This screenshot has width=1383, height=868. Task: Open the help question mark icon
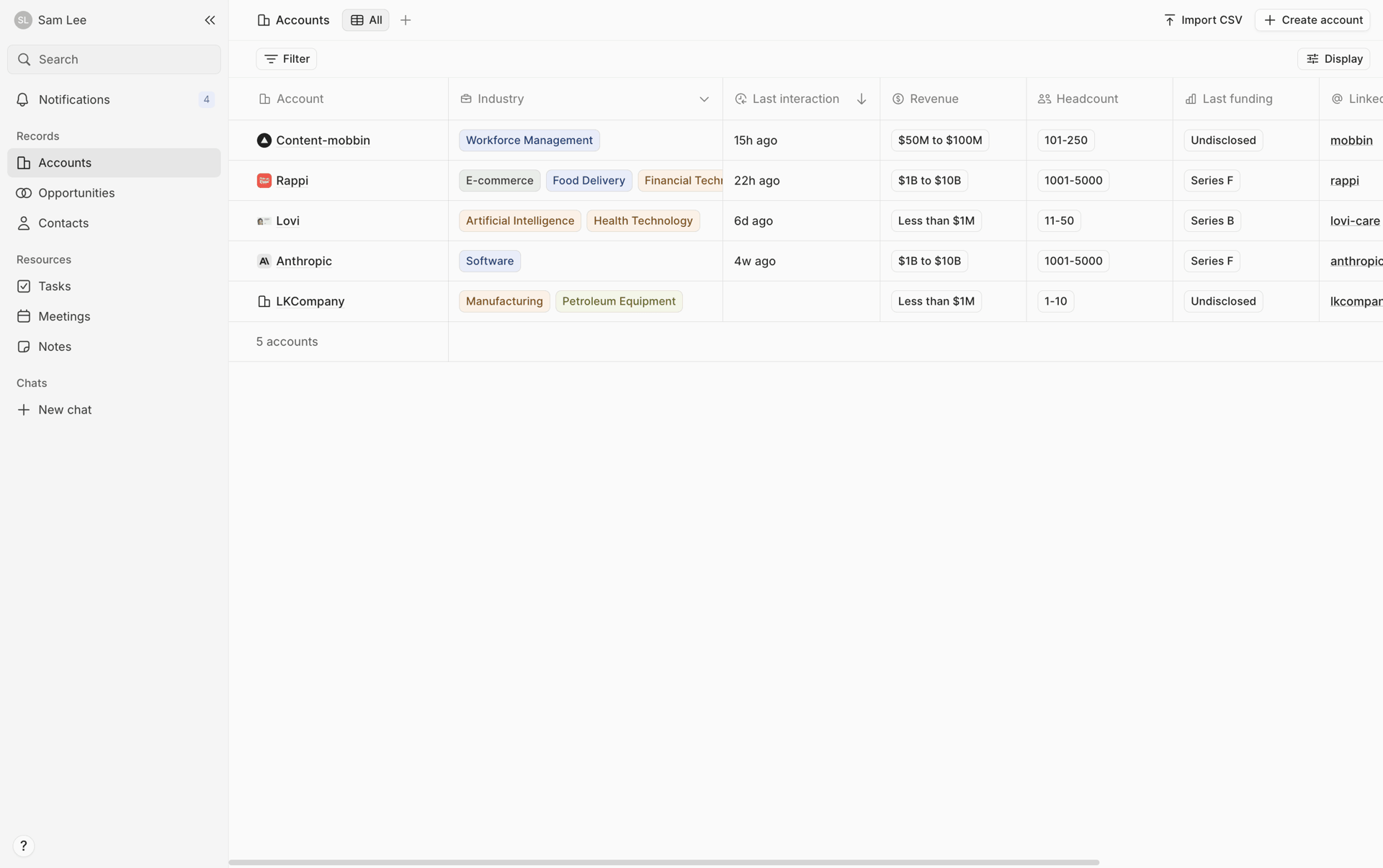pyautogui.click(x=24, y=846)
